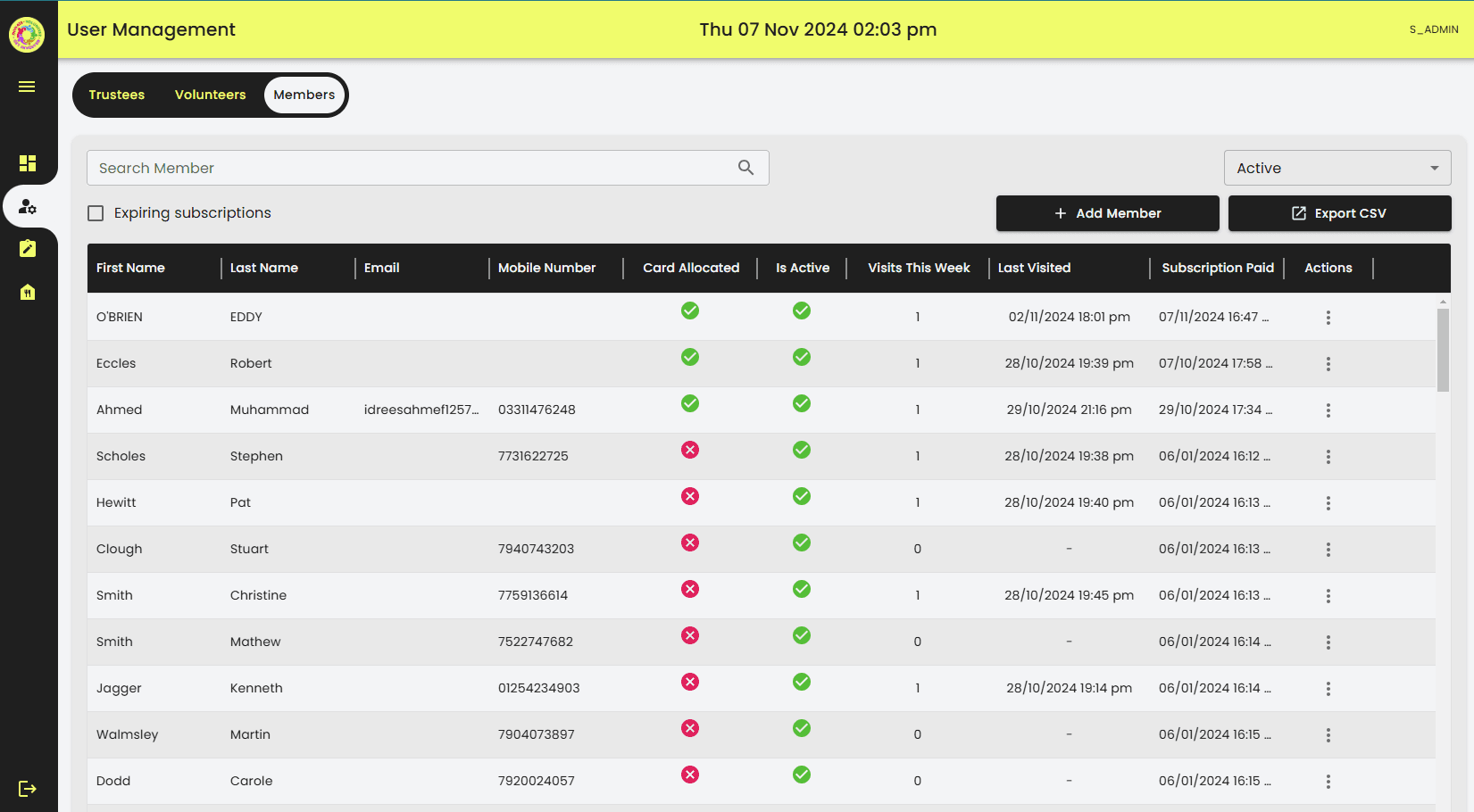The height and width of the screenshot is (812, 1474).
Task: Open the hamburger menu in sidebar
Action: pyautogui.click(x=27, y=87)
